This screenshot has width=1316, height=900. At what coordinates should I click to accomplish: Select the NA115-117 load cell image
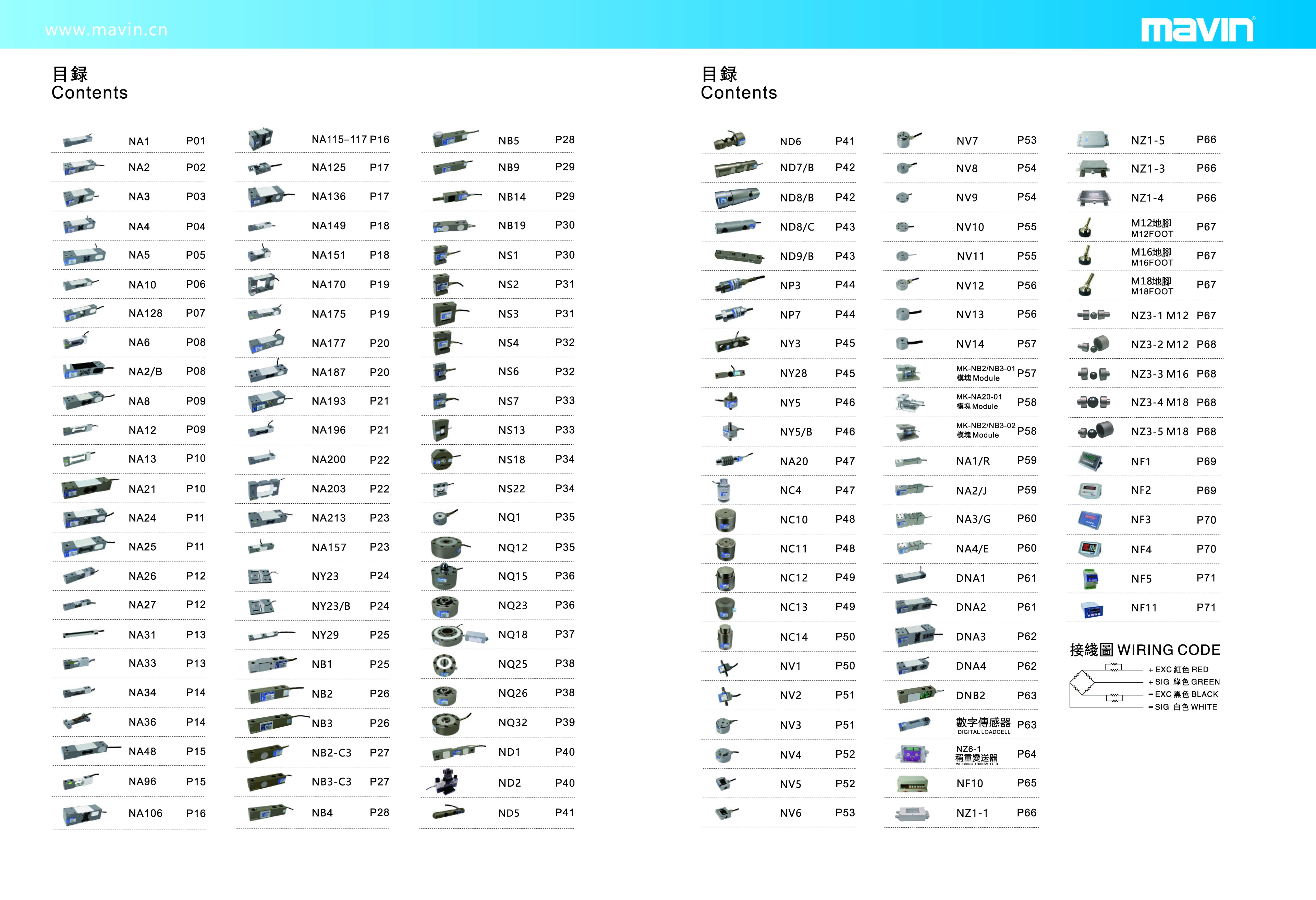pyautogui.click(x=260, y=139)
